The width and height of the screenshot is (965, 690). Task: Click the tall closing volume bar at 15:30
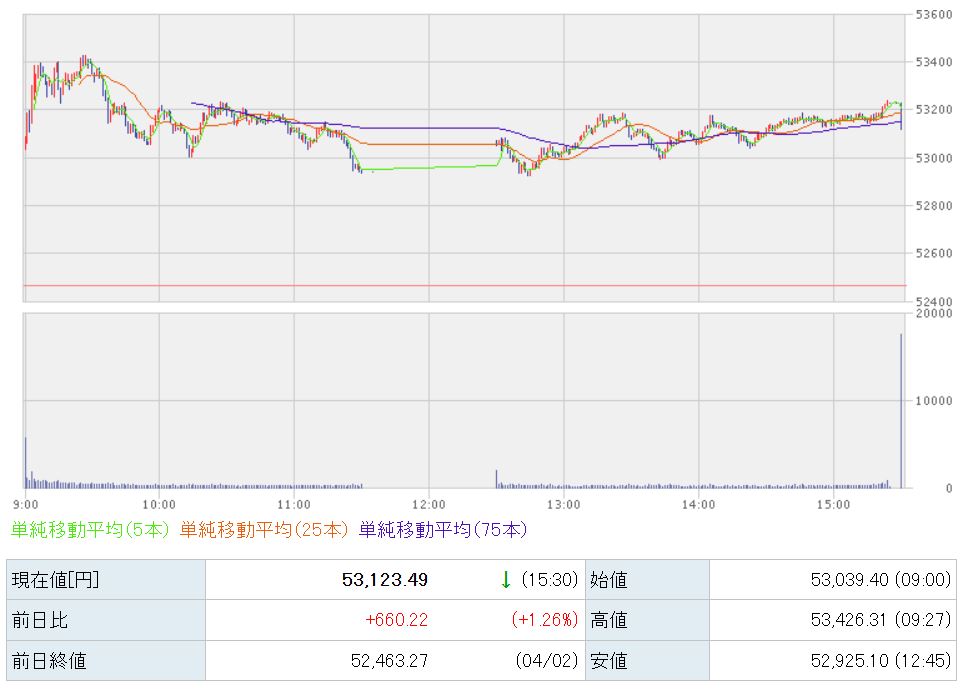[x=901, y=410]
